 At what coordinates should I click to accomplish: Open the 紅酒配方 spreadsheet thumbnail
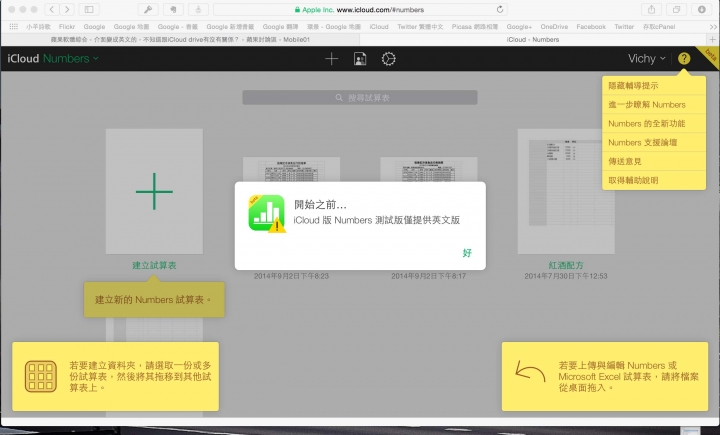[566, 191]
